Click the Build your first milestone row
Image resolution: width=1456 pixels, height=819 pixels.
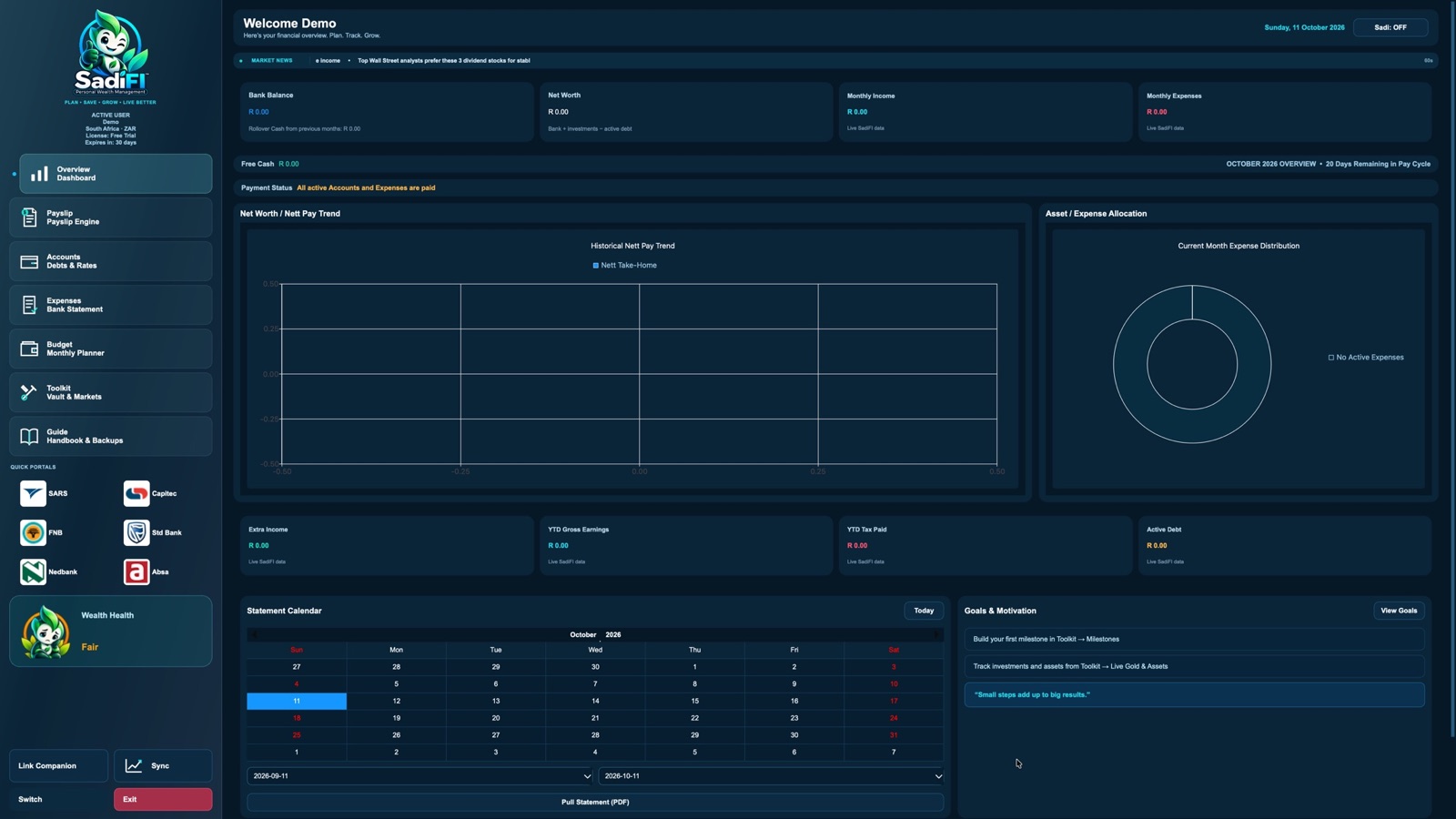point(1194,639)
